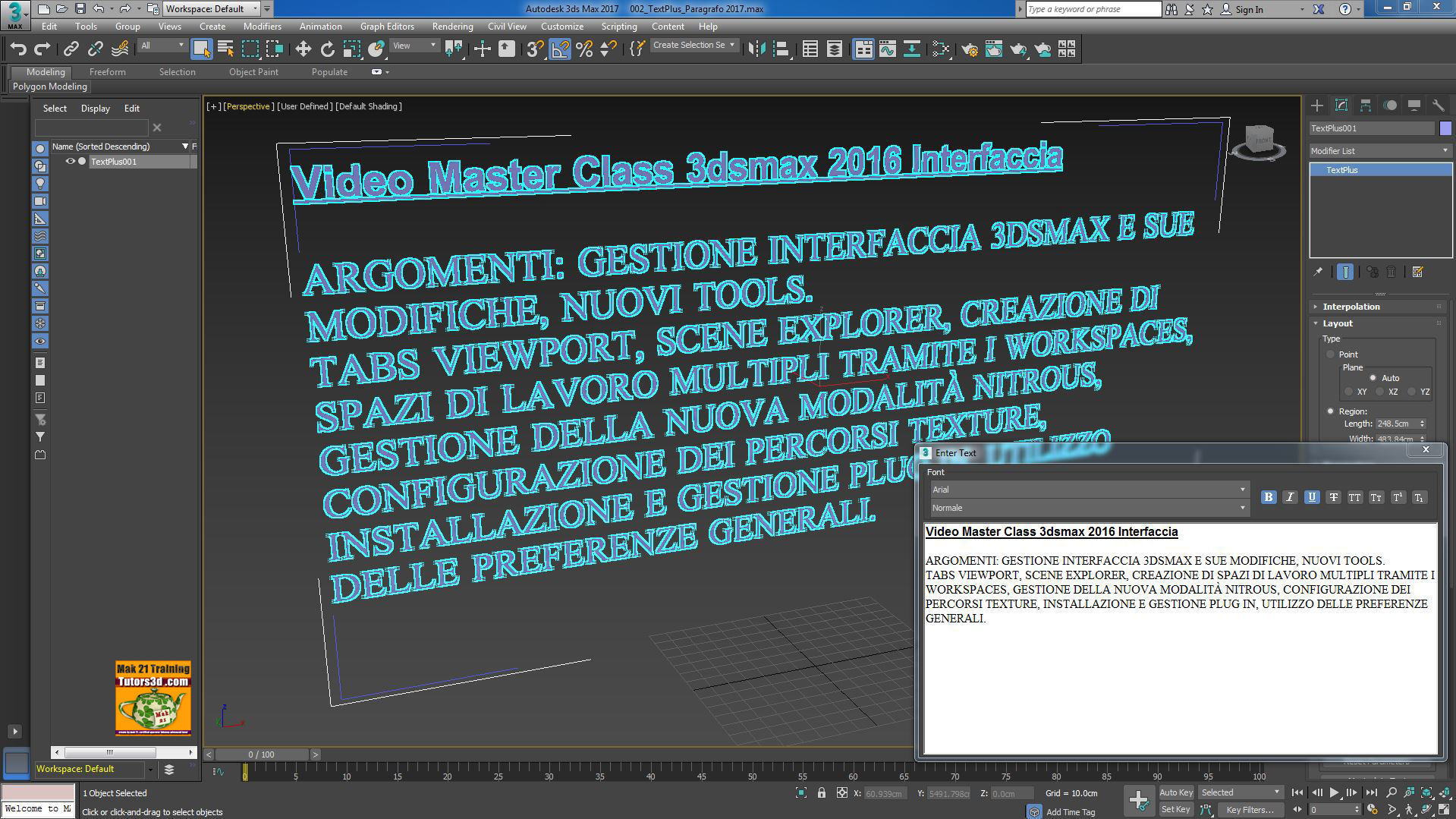The width and height of the screenshot is (1456, 819).
Task: Open the View coordinate system dropdown
Action: 414,46
